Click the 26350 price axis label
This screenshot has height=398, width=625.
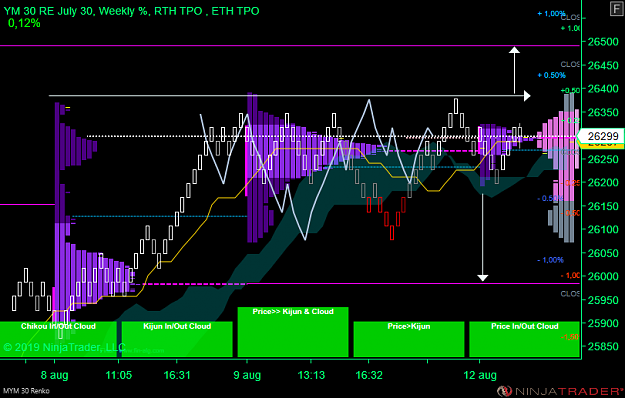click(603, 112)
